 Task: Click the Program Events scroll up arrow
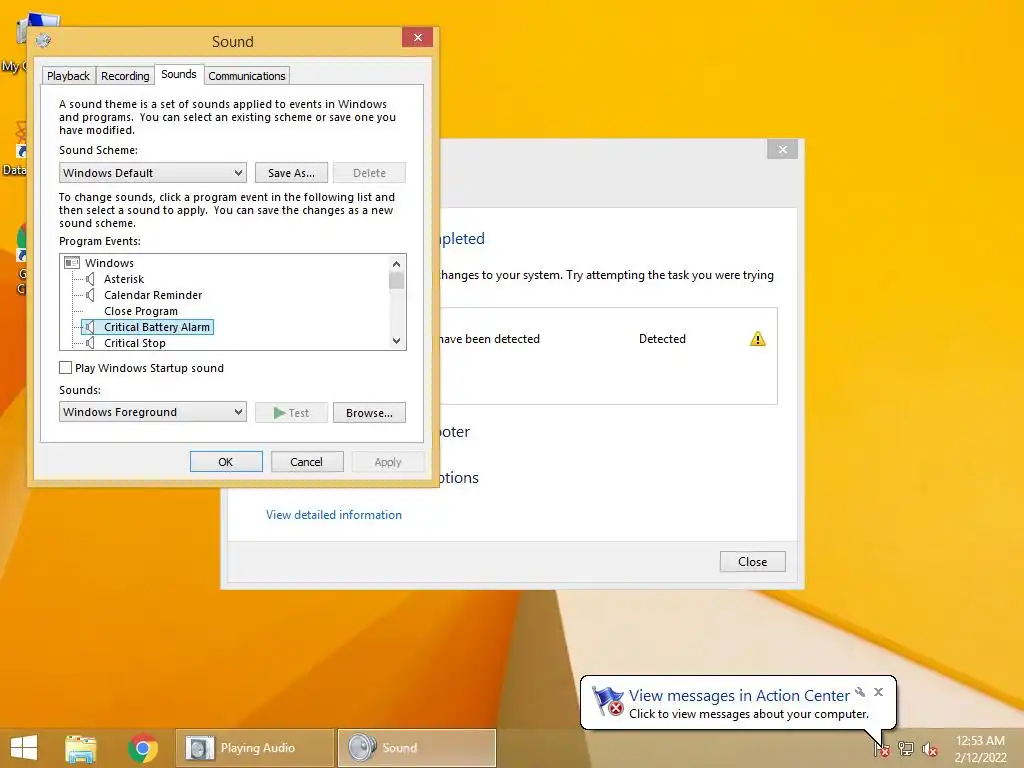[x=396, y=264]
